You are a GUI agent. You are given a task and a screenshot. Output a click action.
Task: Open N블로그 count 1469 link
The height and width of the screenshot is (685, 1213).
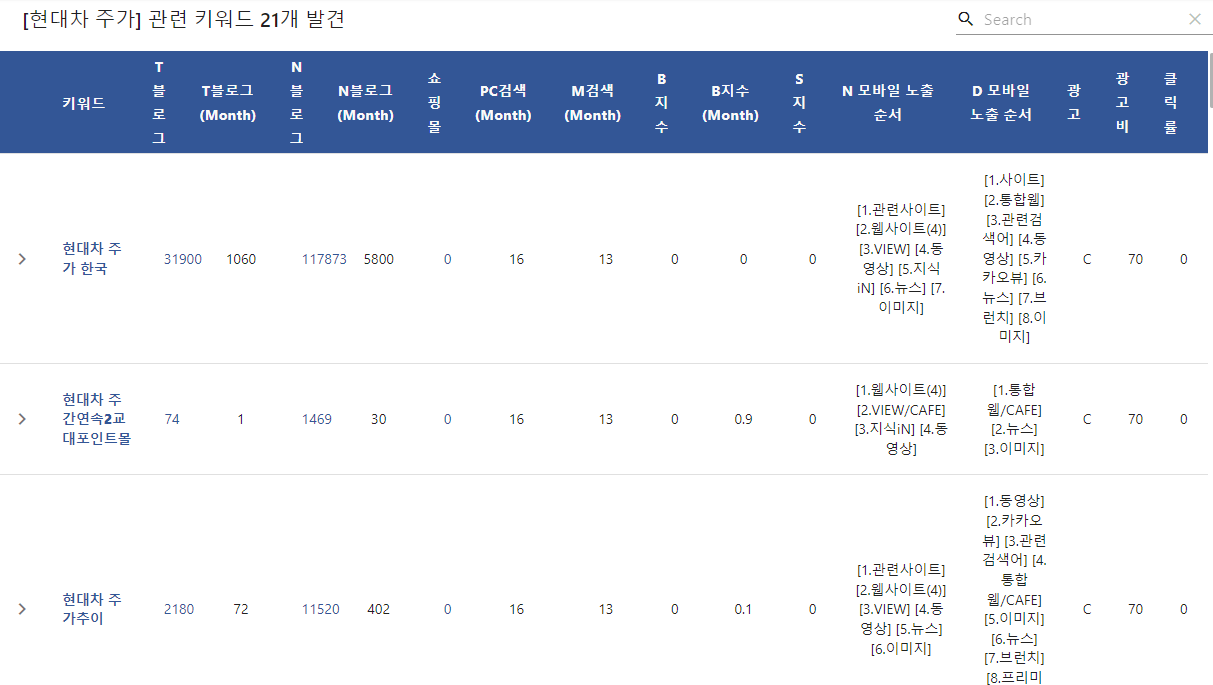pos(317,419)
